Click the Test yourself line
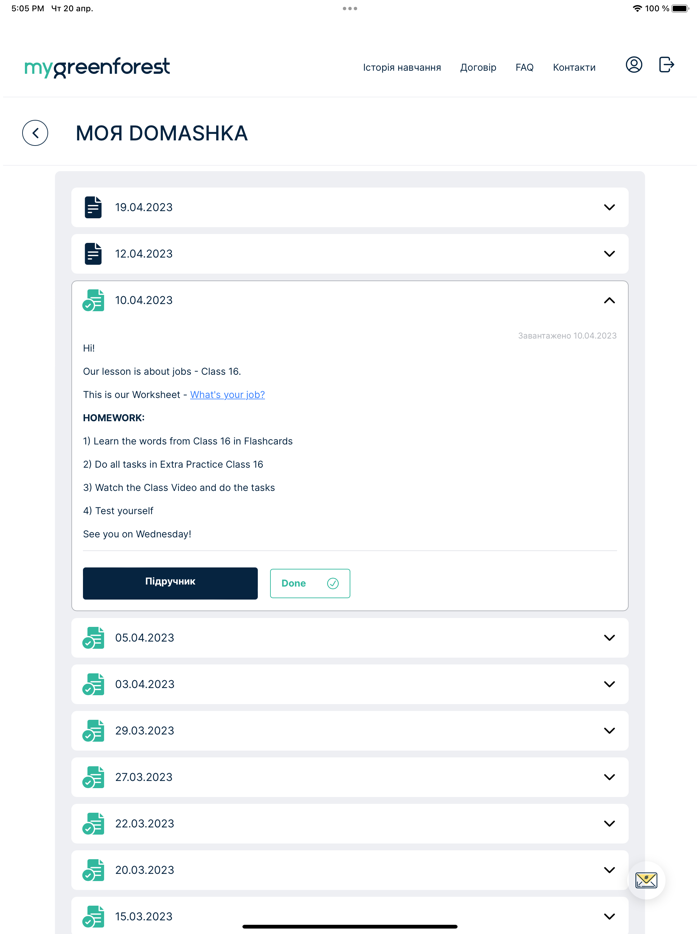 tap(118, 511)
